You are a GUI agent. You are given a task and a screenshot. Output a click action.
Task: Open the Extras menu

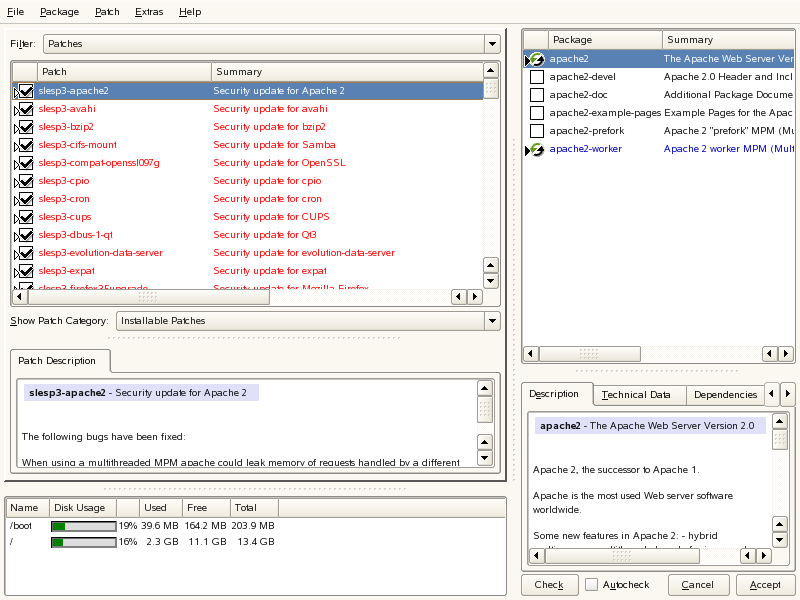[149, 12]
